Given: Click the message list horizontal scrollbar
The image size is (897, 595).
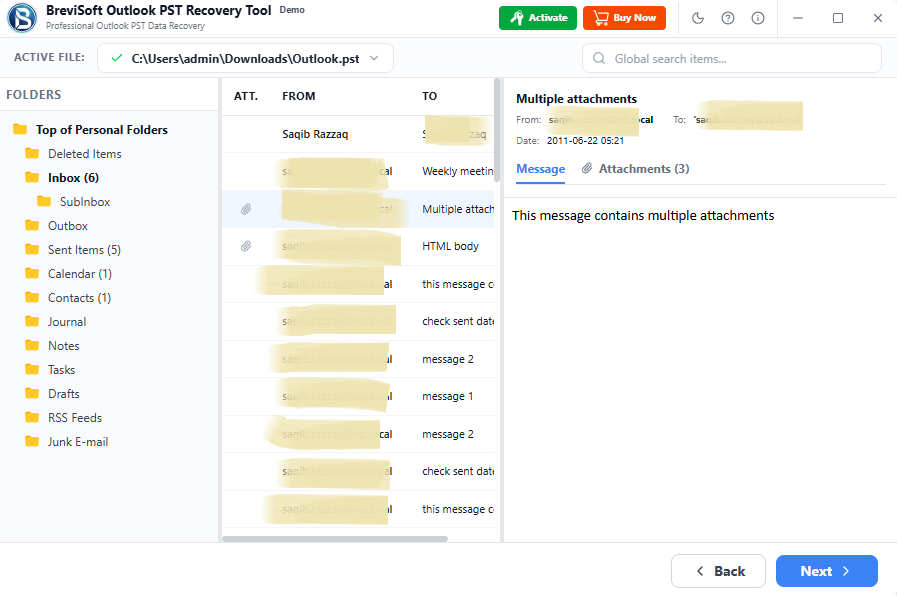Looking at the screenshot, I should pos(335,539).
